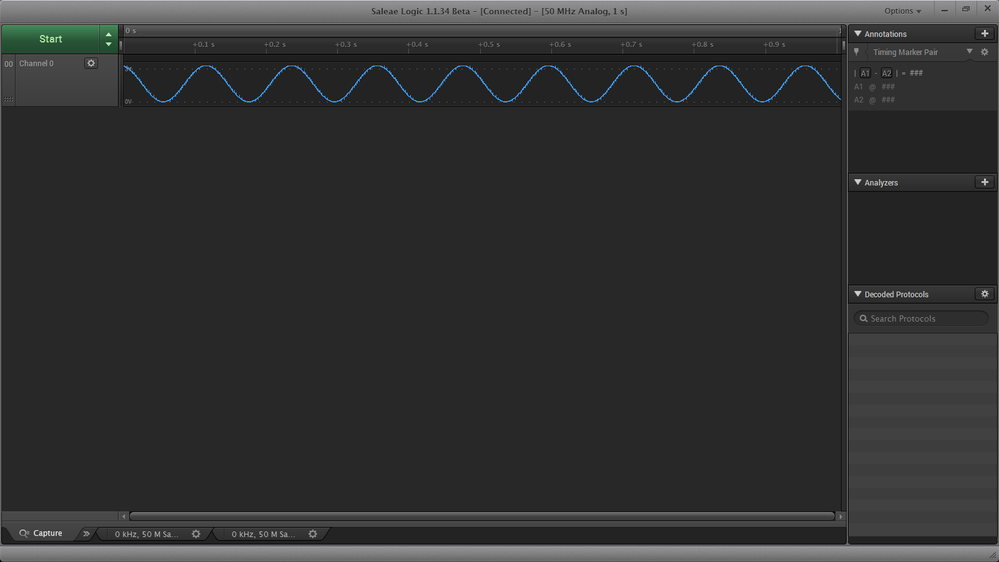Click the +0.9 s mark on time ruler
Image resolution: width=999 pixels, height=562 pixels.
coord(774,45)
